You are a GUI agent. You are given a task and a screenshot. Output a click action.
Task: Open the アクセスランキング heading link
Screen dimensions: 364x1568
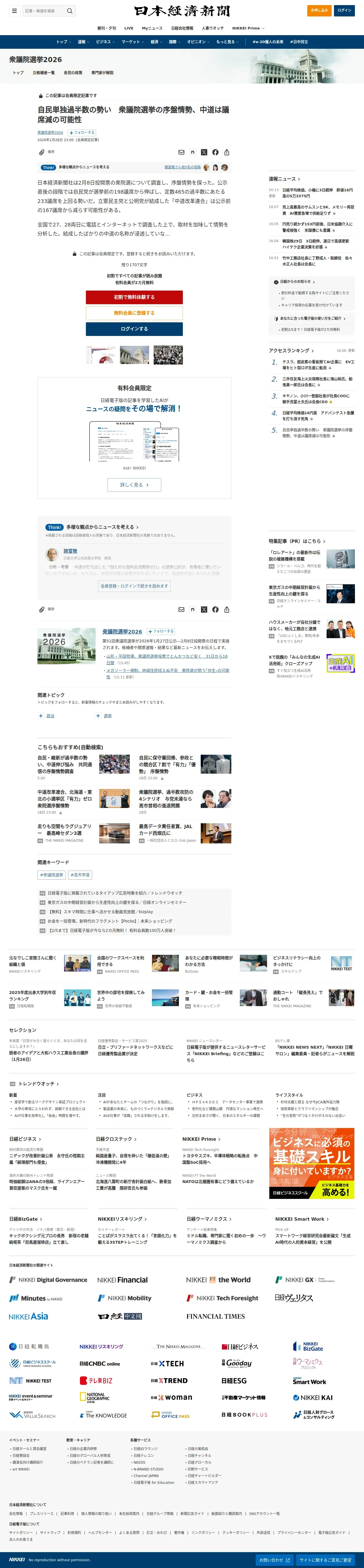click(291, 351)
